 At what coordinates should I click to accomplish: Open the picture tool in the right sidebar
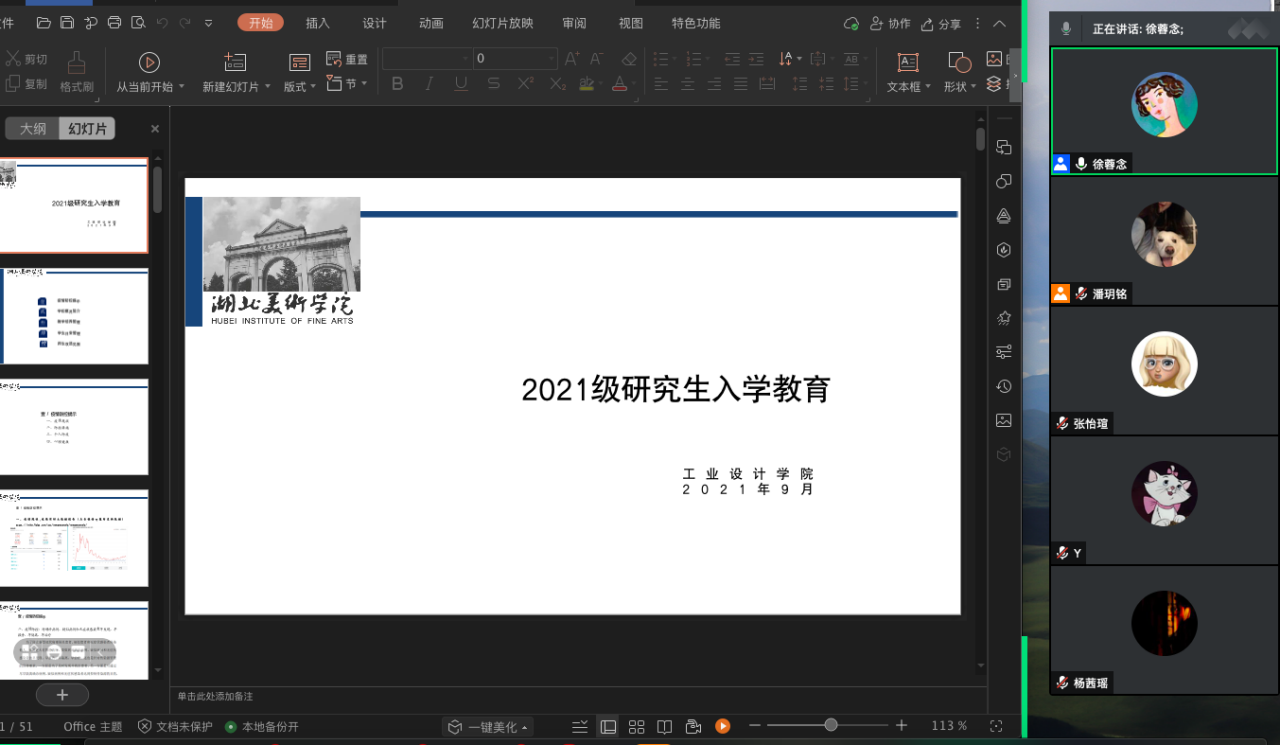pyautogui.click(x=1004, y=420)
